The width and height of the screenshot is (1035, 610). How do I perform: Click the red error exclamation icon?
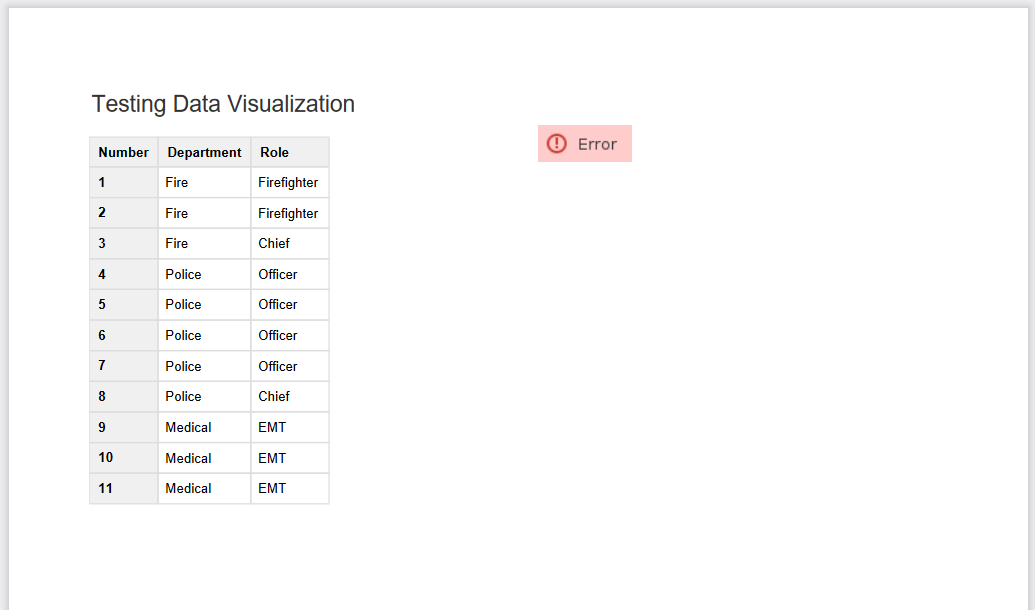(x=557, y=143)
